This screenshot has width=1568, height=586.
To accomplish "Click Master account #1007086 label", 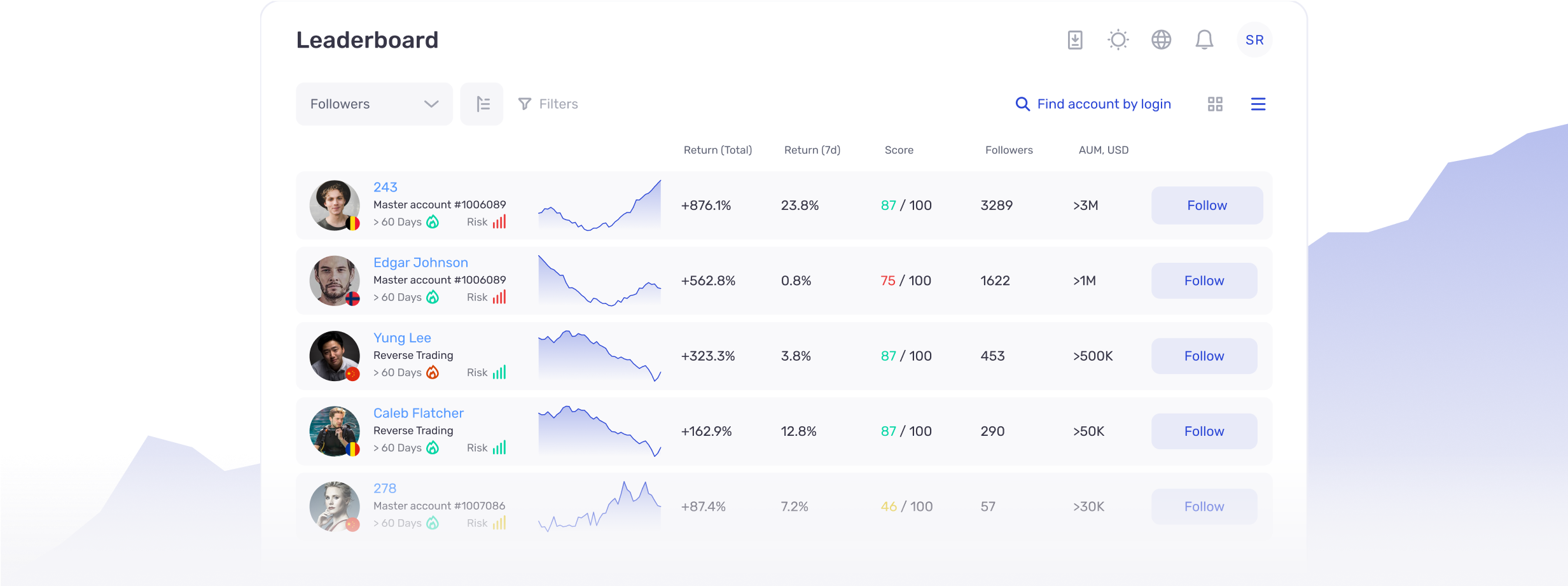I will click(439, 506).
